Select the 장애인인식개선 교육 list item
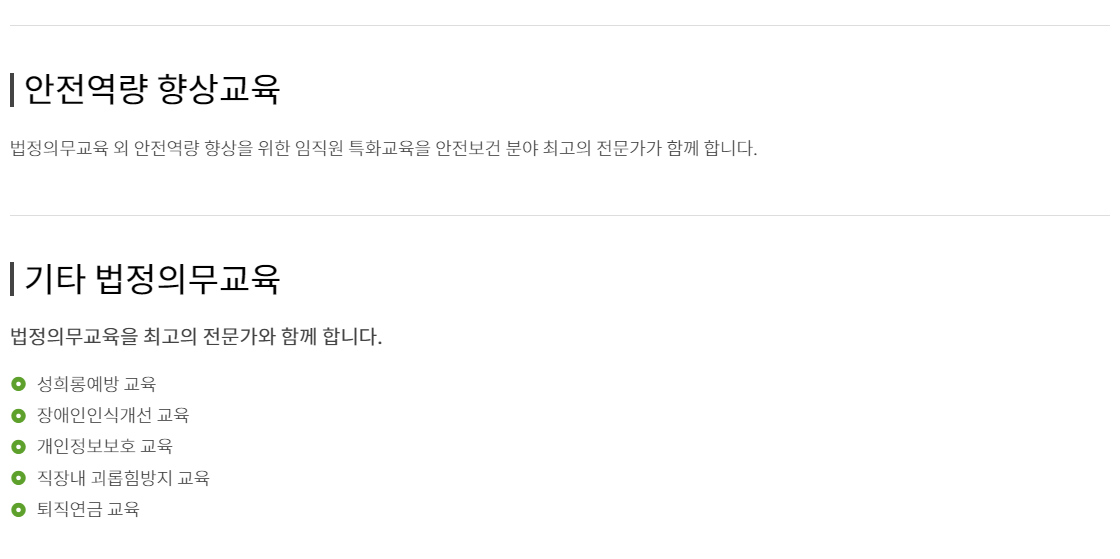Screen dimensions: 1120x559 [113, 415]
